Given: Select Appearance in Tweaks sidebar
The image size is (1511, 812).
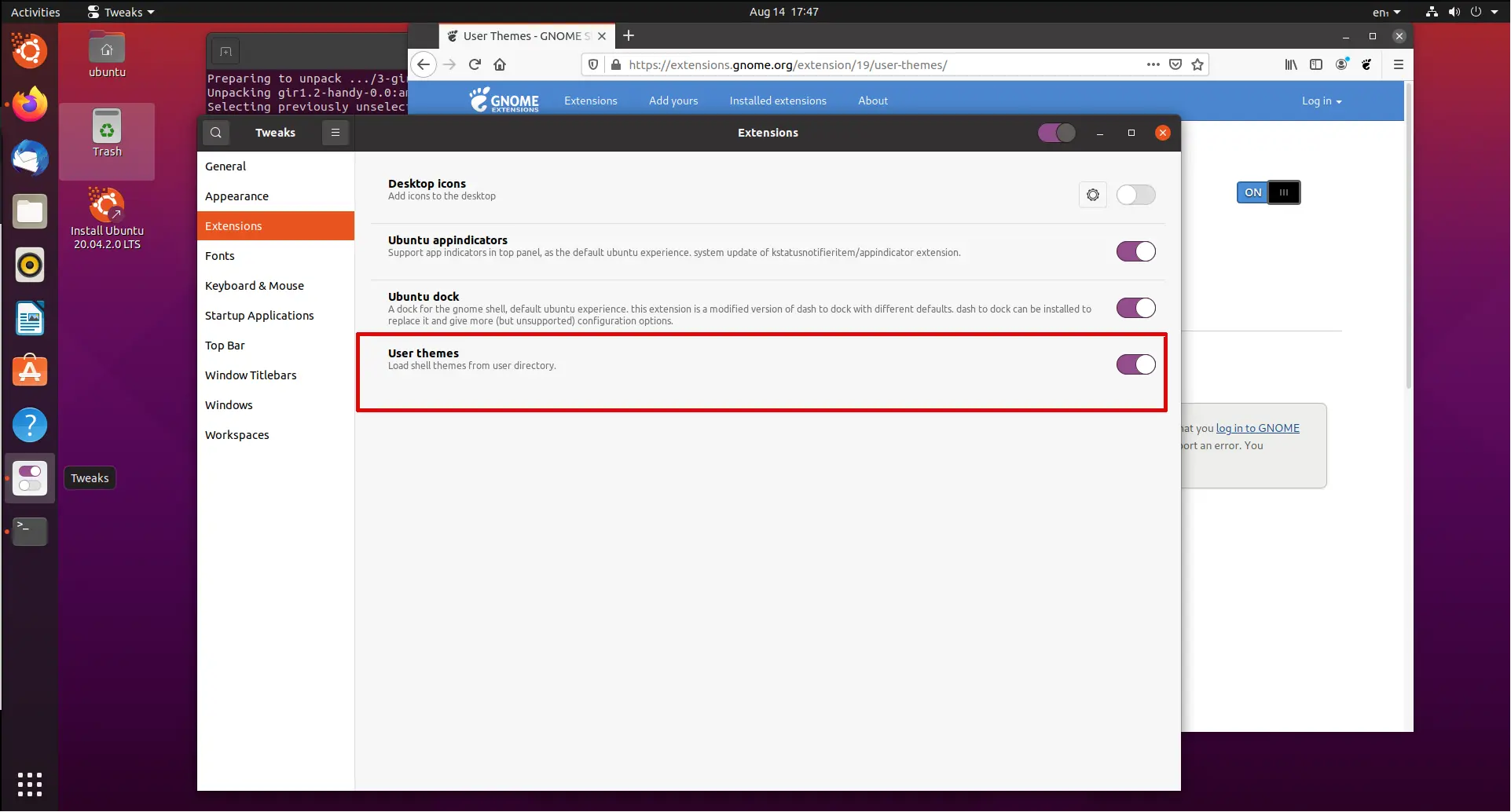Looking at the screenshot, I should coord(276,196).
